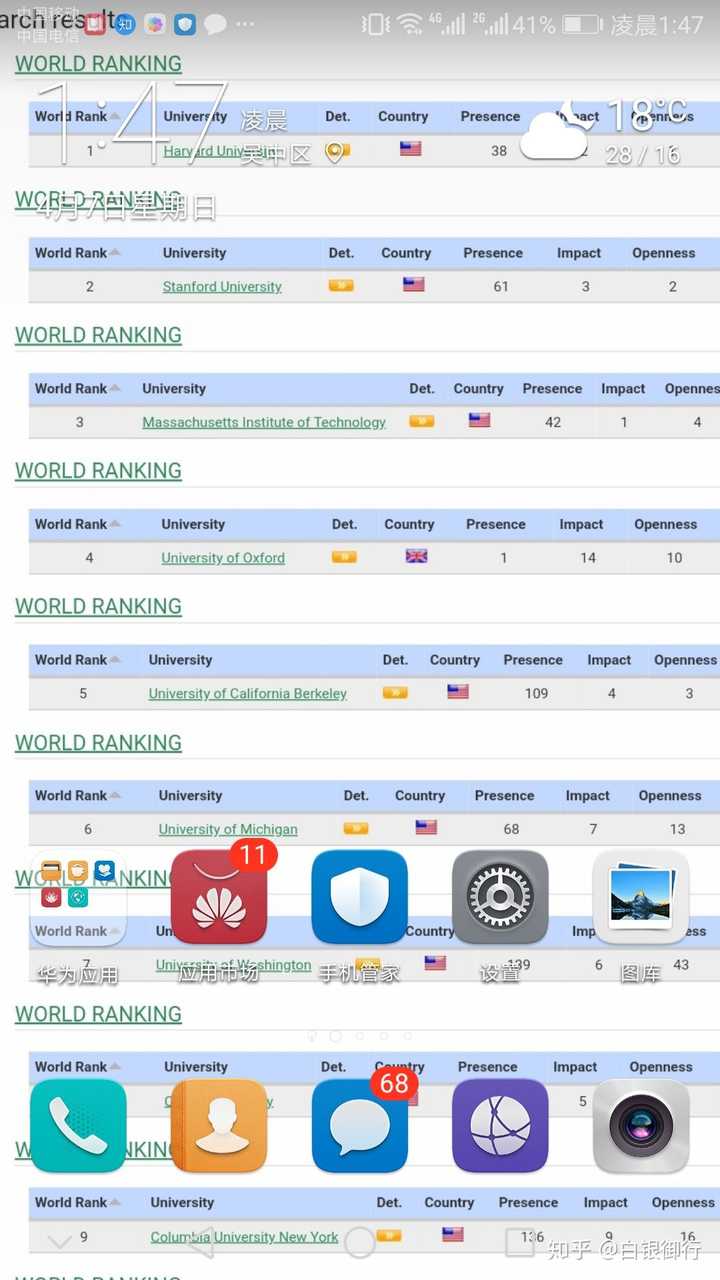Tap the 4月7日星期日 date text
The image size is (720, 1280).
coord(126,207)
